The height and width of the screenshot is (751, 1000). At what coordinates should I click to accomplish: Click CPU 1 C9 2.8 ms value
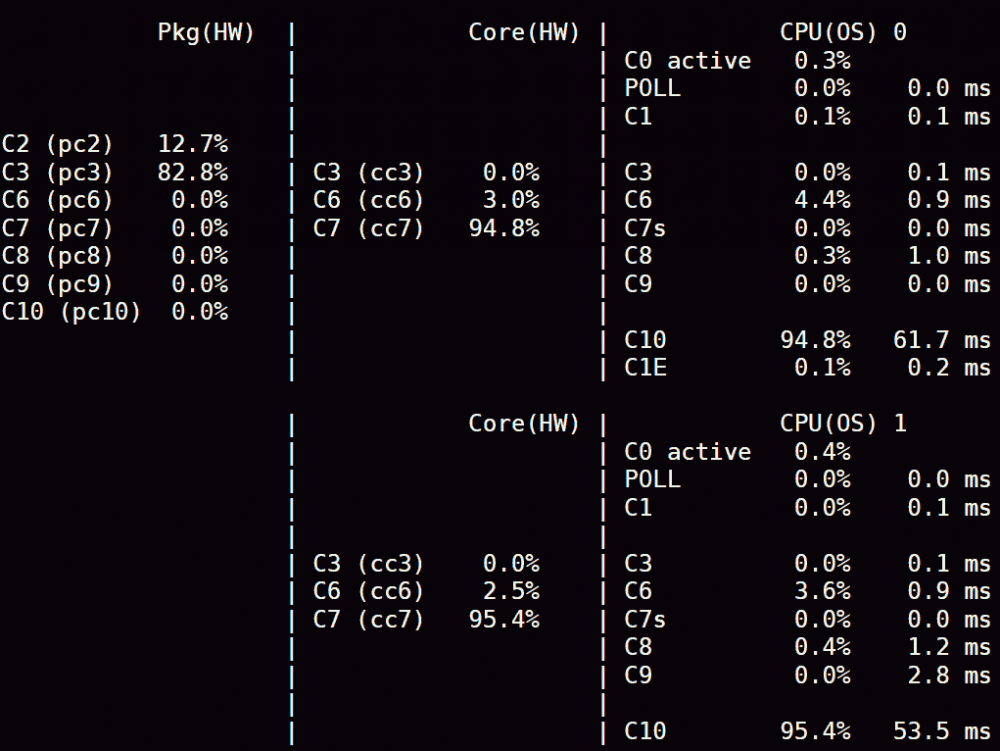949,676
